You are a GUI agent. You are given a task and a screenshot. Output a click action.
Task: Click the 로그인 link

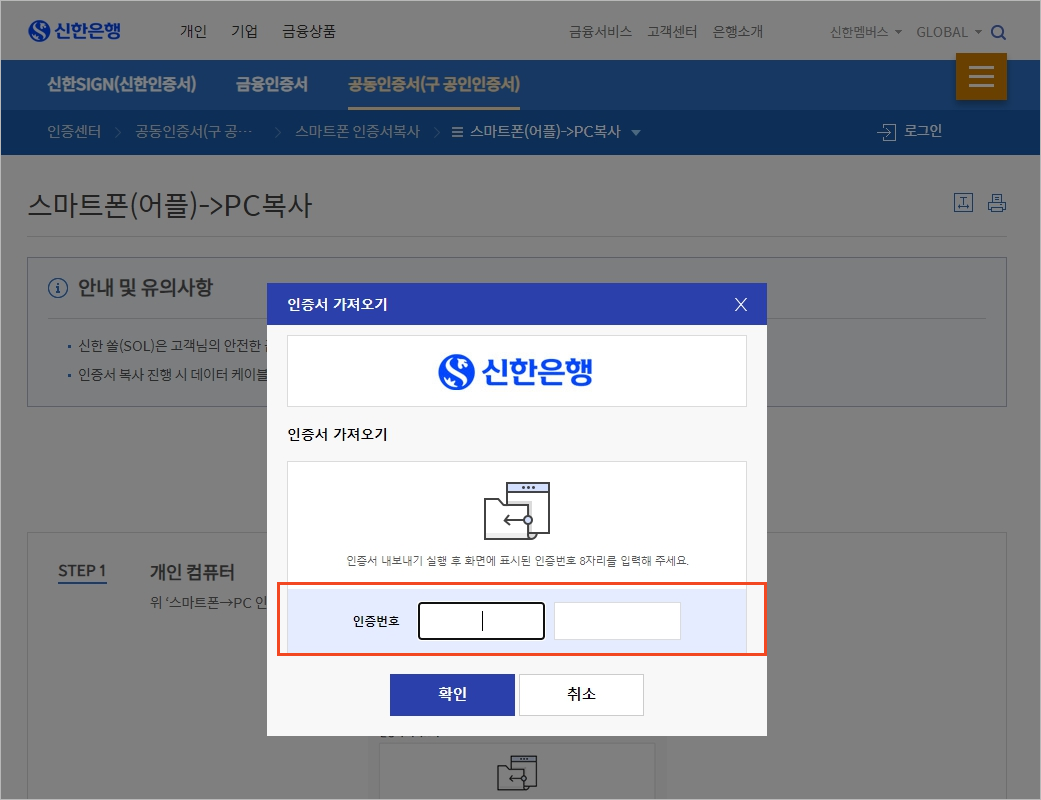(923, 131)
